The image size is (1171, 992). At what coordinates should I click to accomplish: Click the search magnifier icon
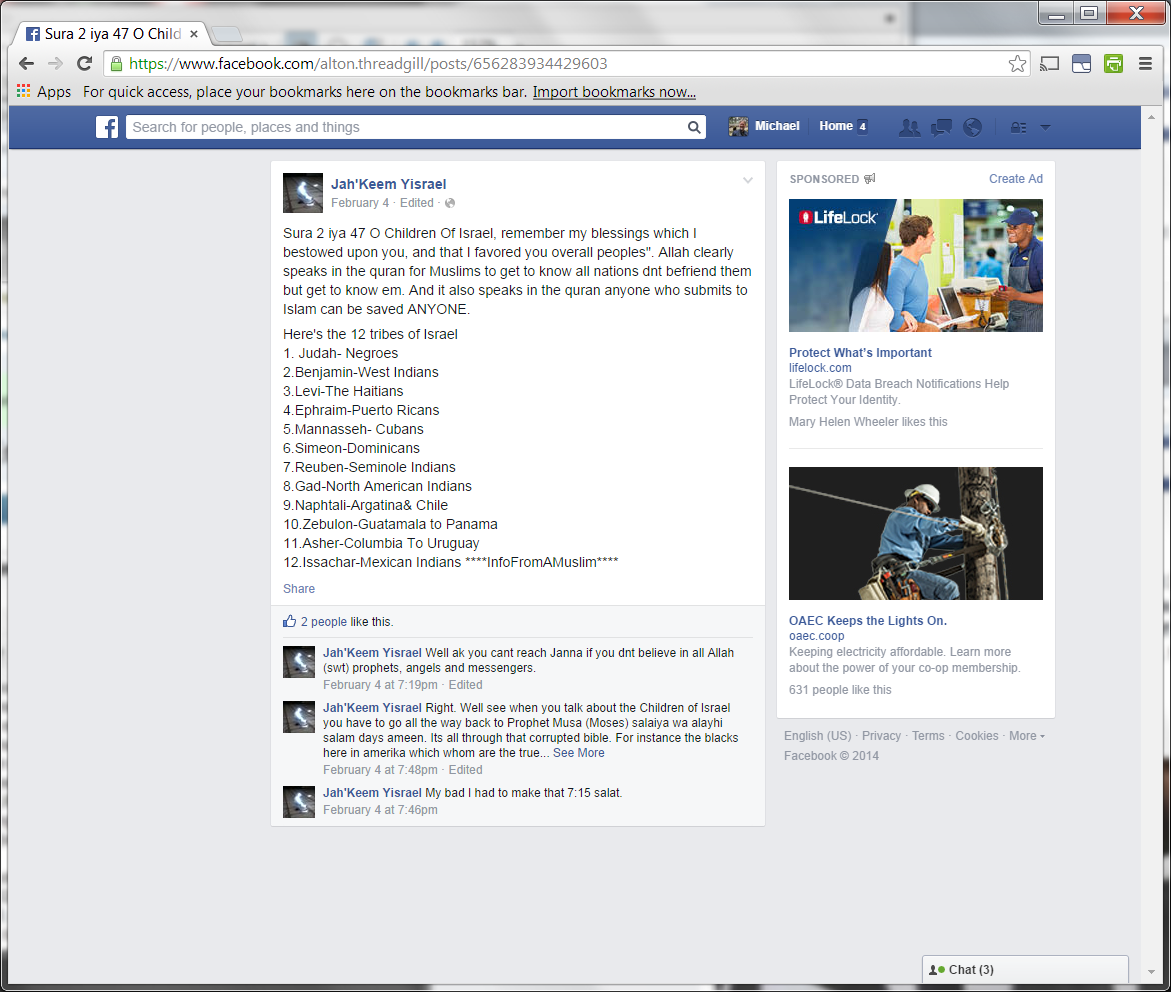[694, 127]
